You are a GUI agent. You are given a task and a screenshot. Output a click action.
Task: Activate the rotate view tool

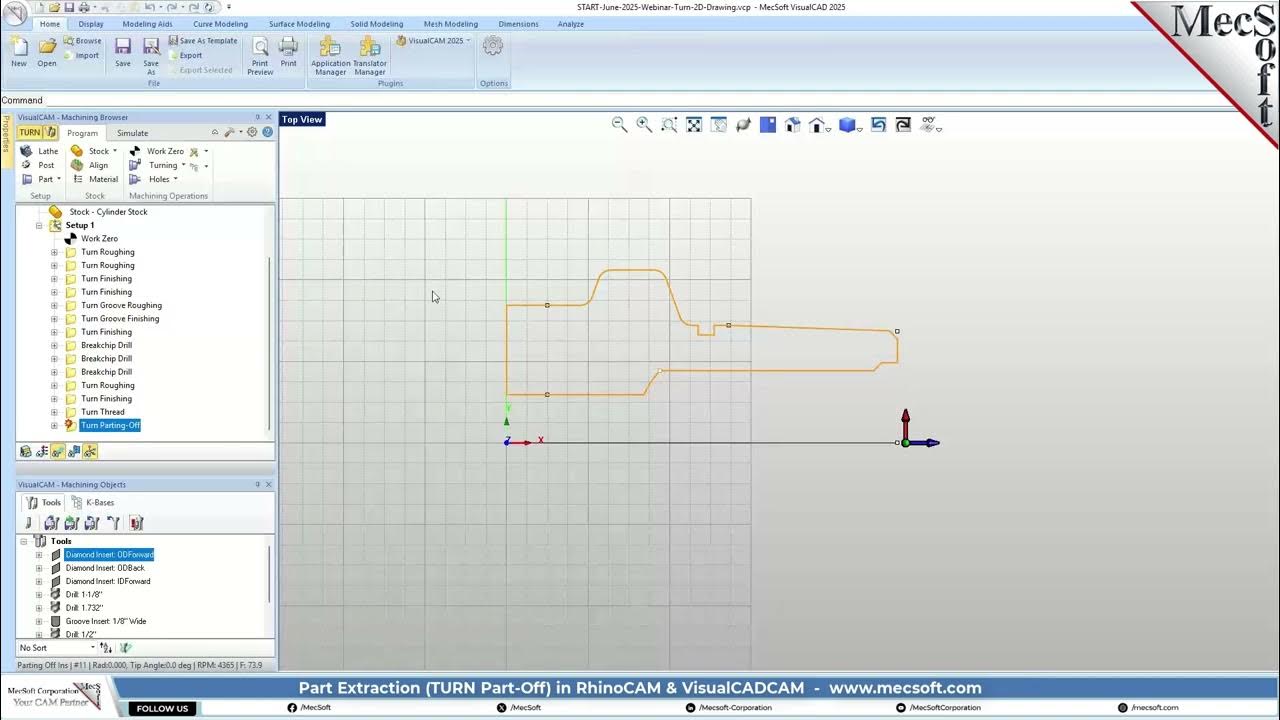(x=743, y=125)
